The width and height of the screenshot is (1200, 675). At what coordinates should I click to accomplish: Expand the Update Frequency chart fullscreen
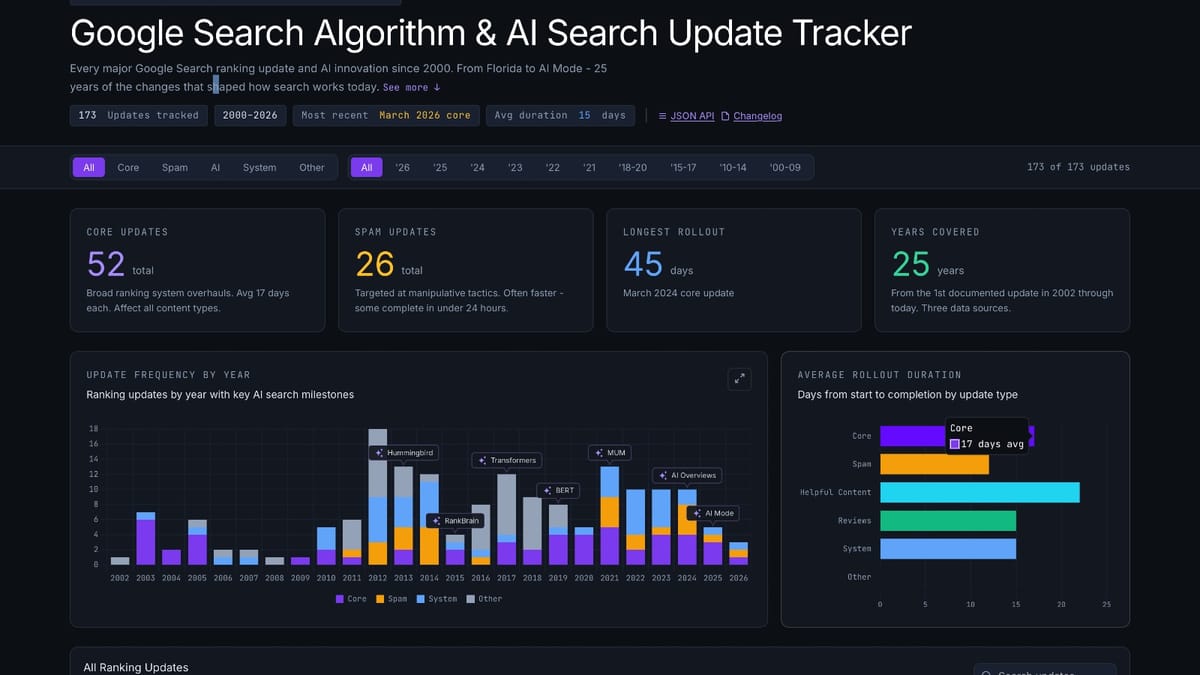tap(739, 378)
